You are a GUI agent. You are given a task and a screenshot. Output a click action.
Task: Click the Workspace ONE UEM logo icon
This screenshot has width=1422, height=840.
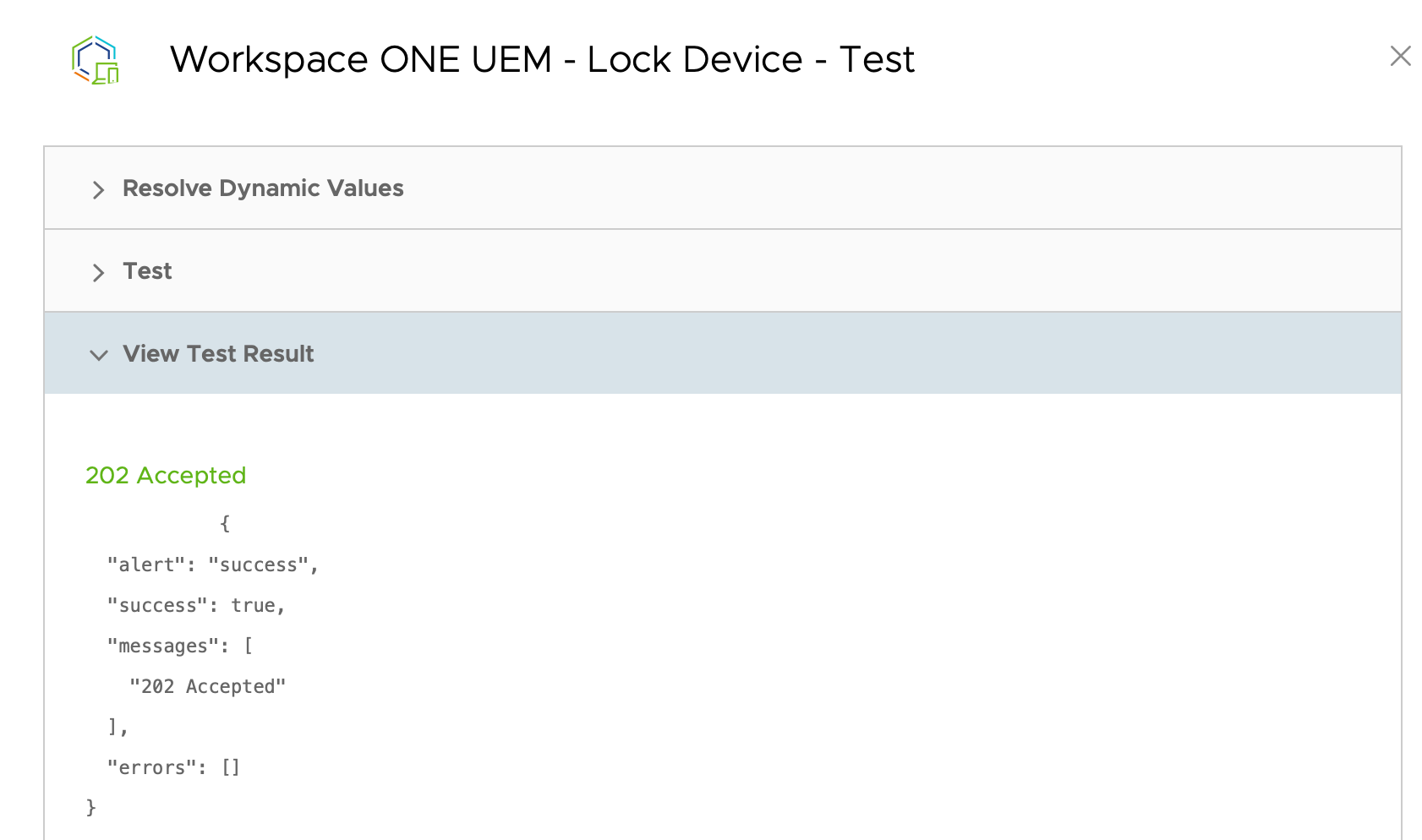(x=96, y=60)
